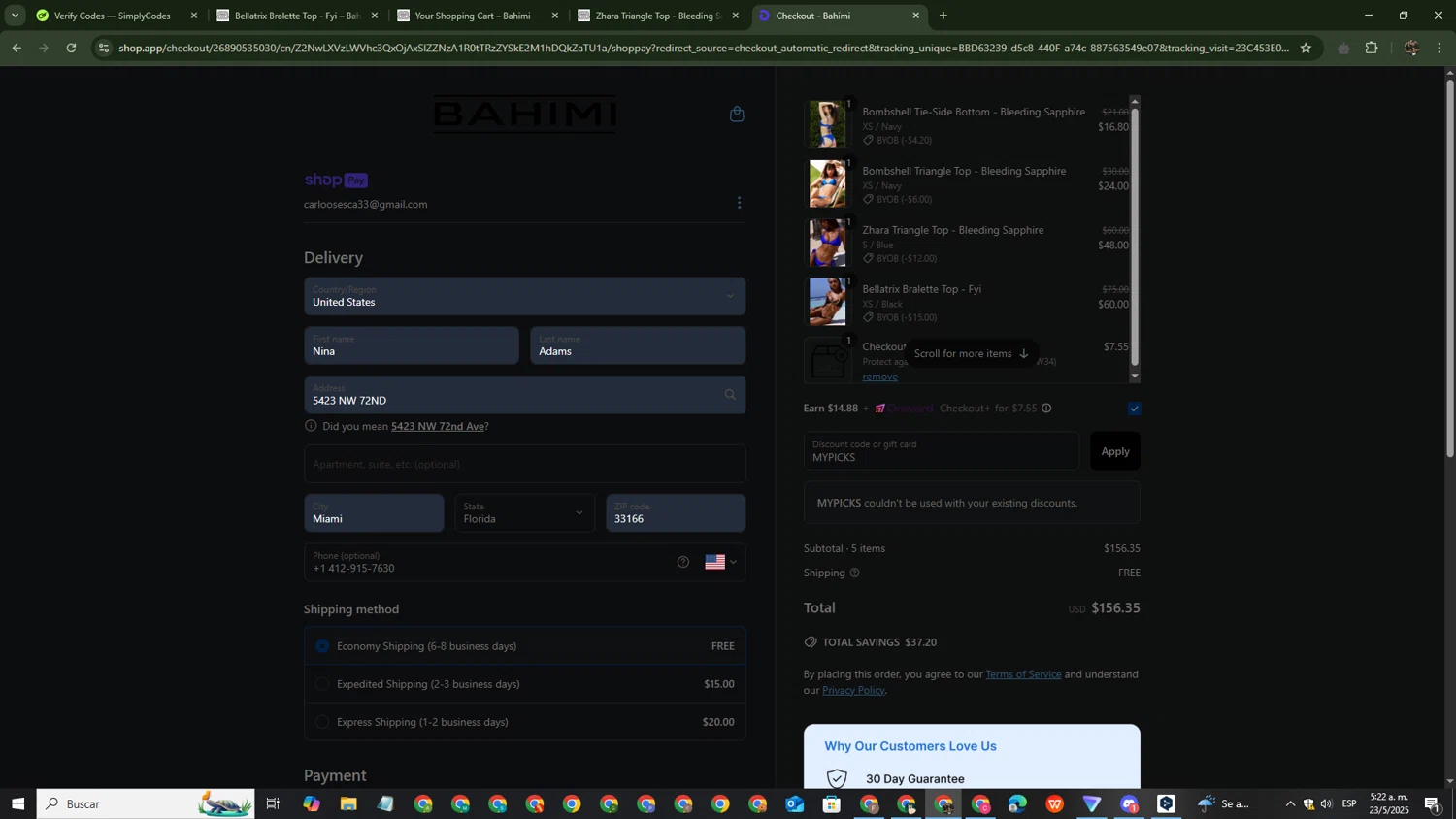Click Bellatrix Bralette Top product thumbnail
This screenshot has width=1456, height=819.
[x=827, y=302]
